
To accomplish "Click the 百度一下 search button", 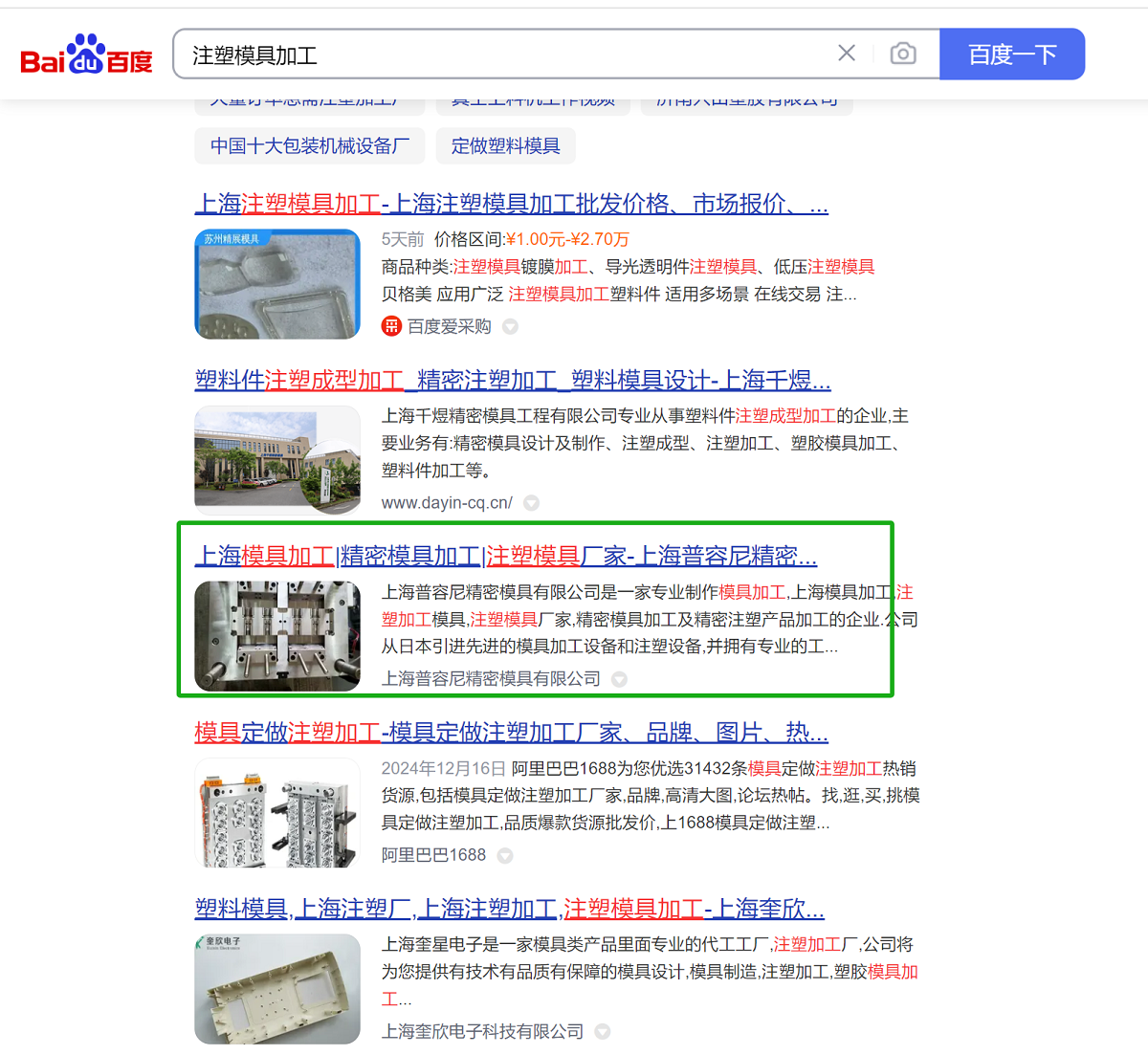I will click(1012, 54).
